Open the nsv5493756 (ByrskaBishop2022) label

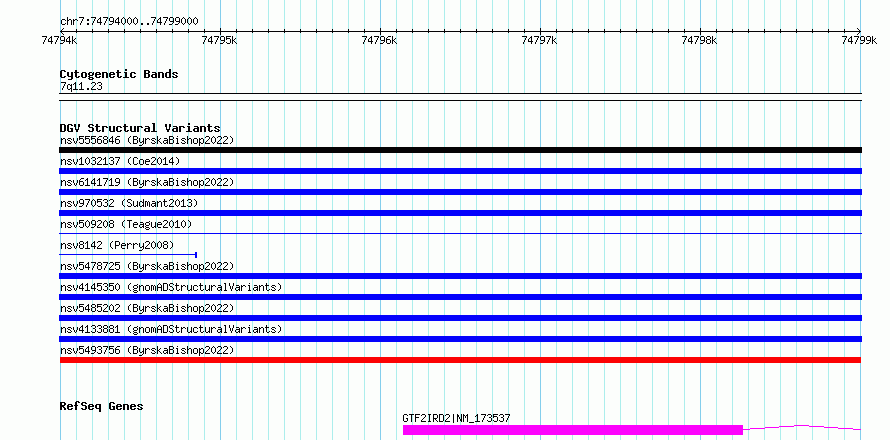[147, 350]
